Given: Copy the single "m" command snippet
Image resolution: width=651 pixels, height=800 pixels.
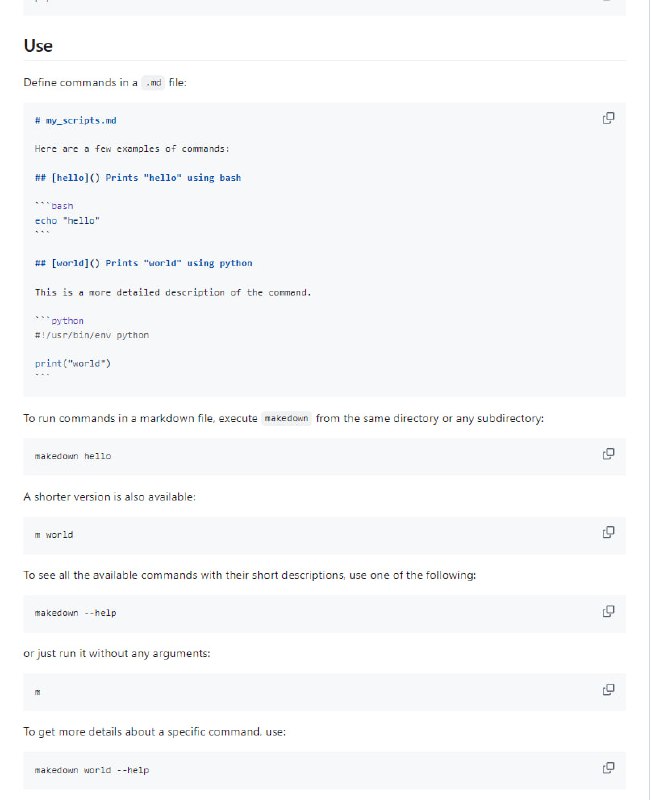Looking at the screenshot, I should 608,689.
